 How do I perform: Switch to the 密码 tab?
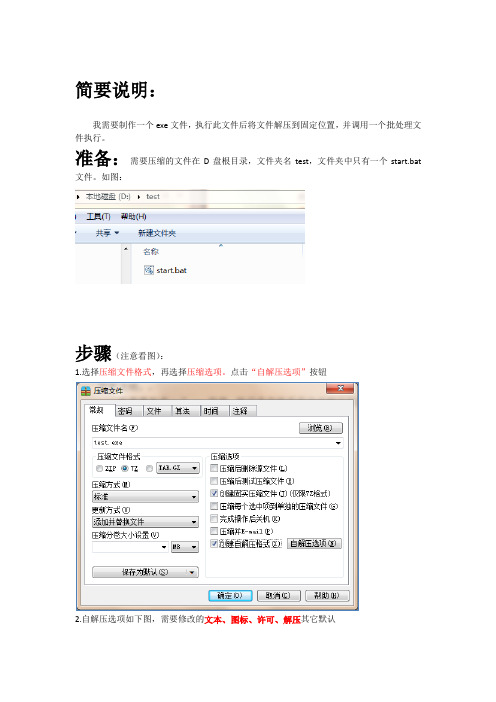pos(125,411)
